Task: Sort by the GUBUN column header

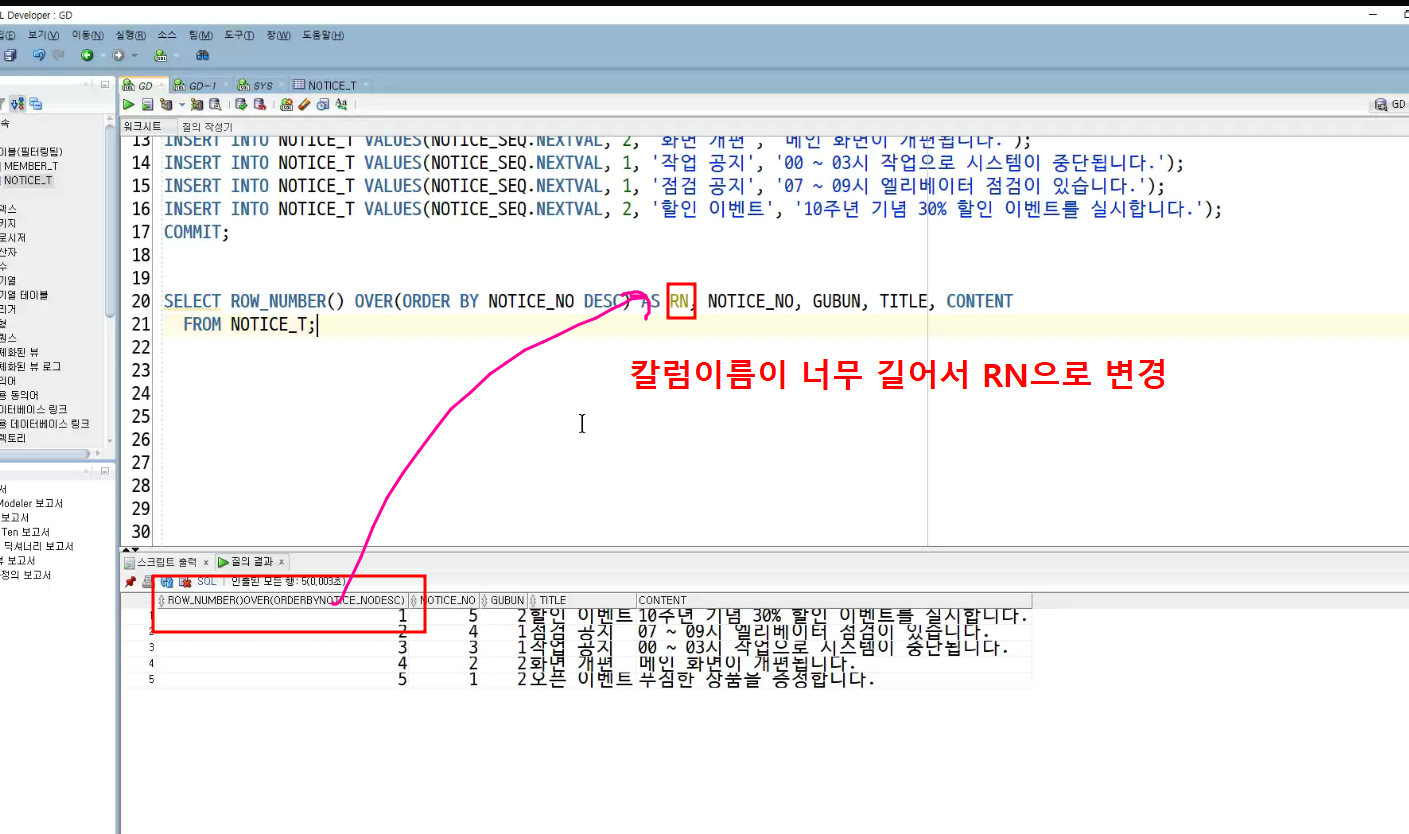Action: (503, 600)
